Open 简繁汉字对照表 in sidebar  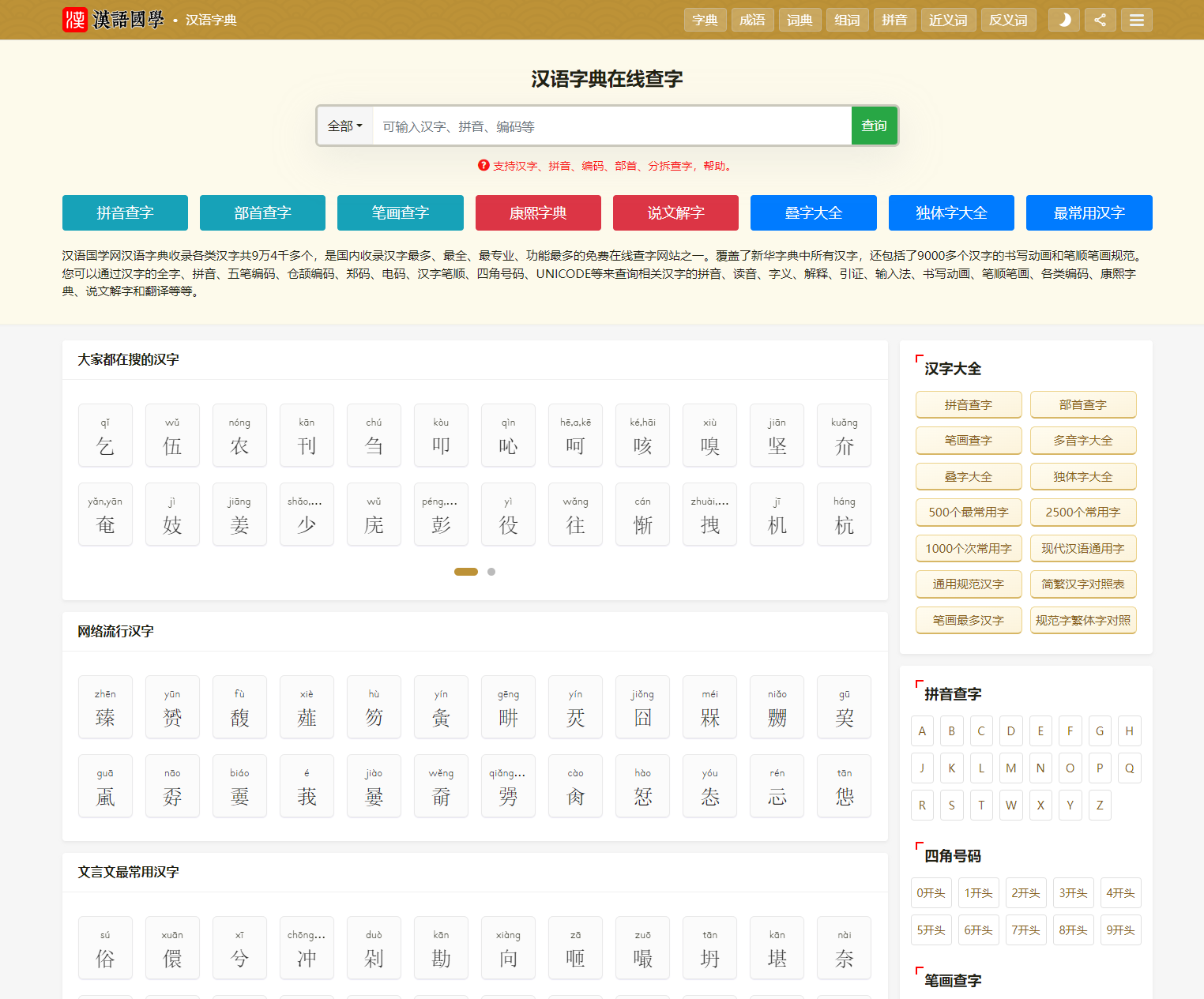pos(1082,584)
